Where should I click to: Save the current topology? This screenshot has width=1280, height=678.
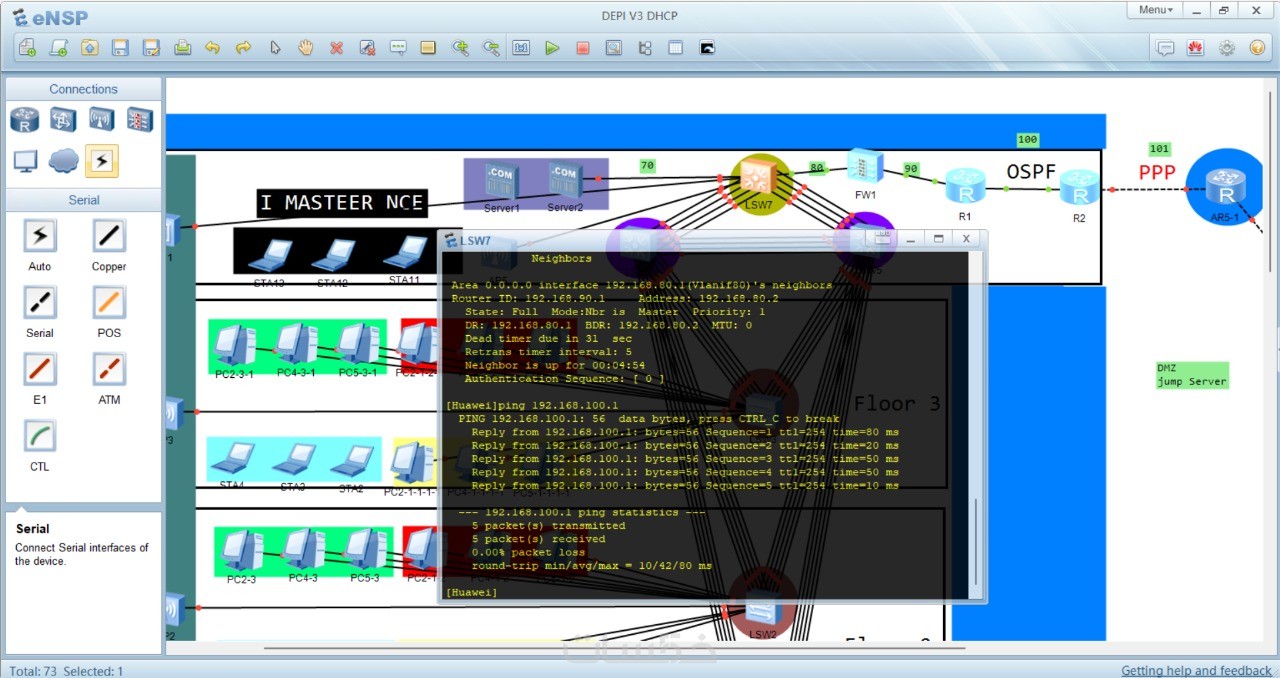120,47
